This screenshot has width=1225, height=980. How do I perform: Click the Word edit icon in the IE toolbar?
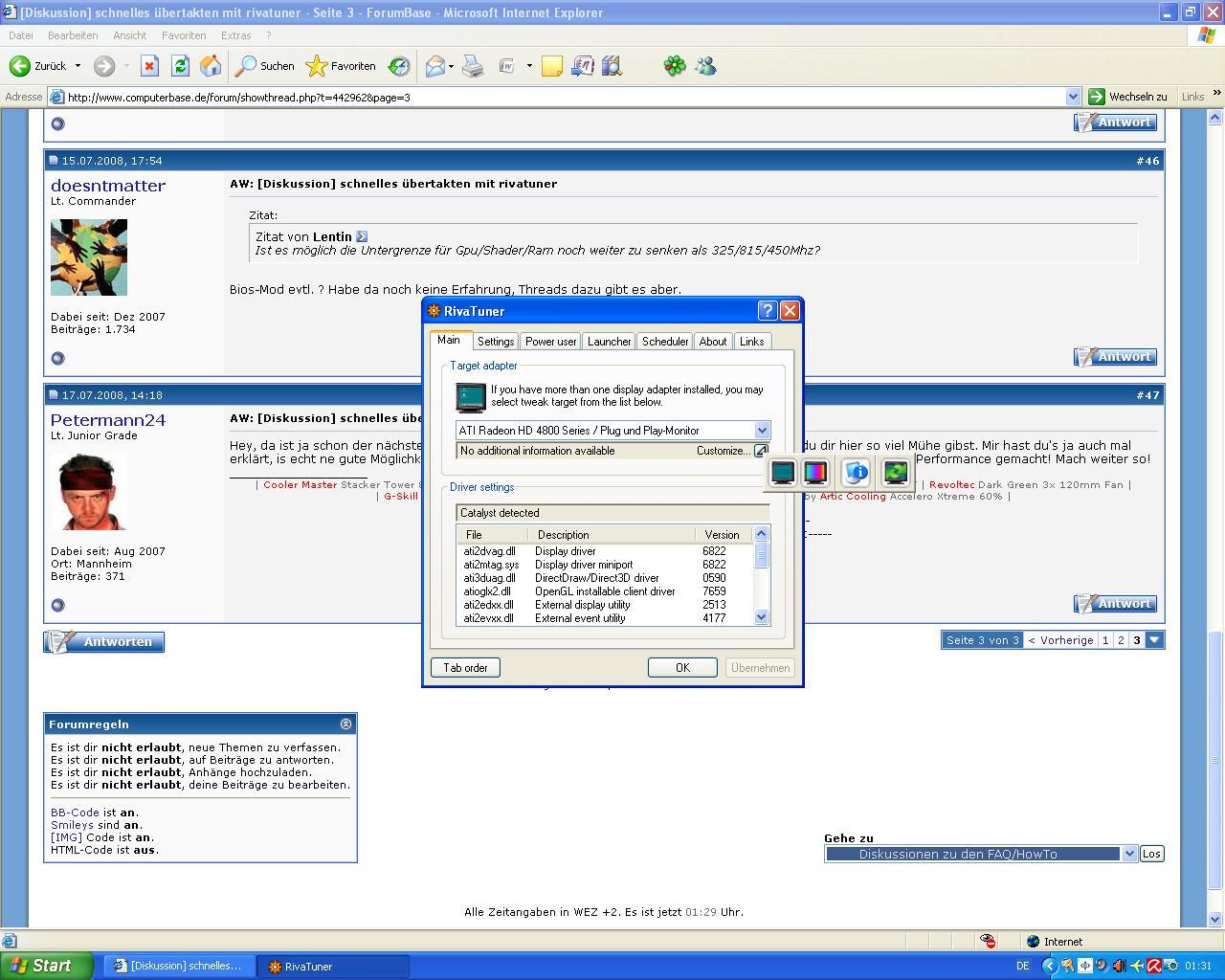coord(507,66)
